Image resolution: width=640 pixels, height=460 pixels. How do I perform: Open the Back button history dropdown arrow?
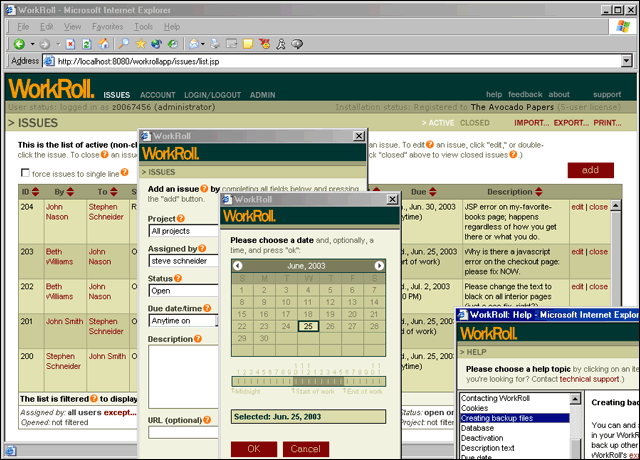[32, 44]
